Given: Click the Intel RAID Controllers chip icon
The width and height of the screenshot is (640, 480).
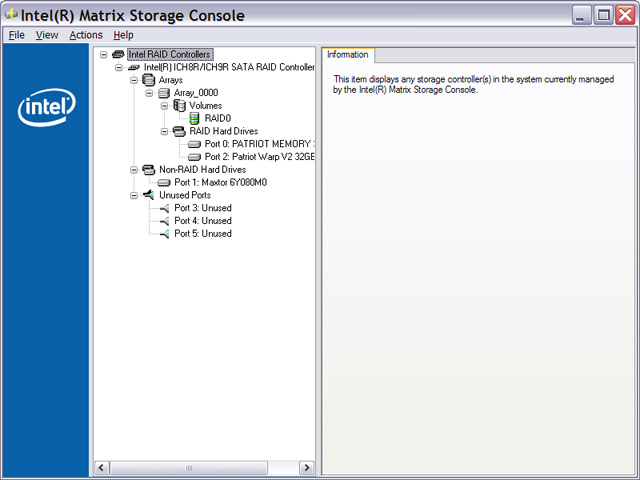Looking at the screenshot, I should tap(118, 54).
